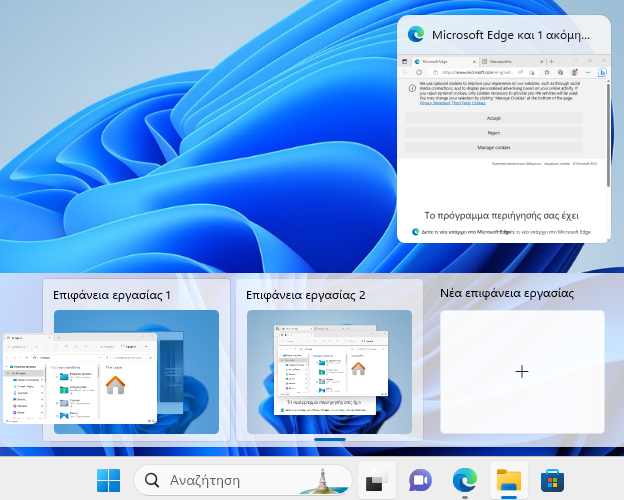
Task: Click the Bing sidebar icon in Edge preview
Action: coord(602,72)
